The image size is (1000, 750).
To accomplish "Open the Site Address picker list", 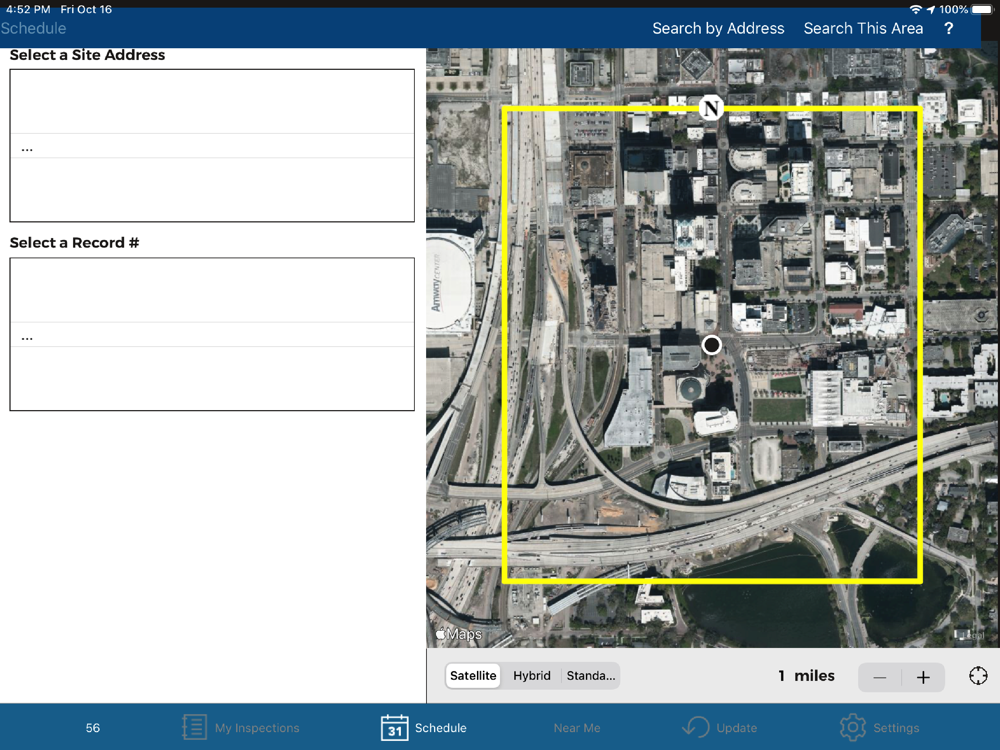I will coord(212,145).
